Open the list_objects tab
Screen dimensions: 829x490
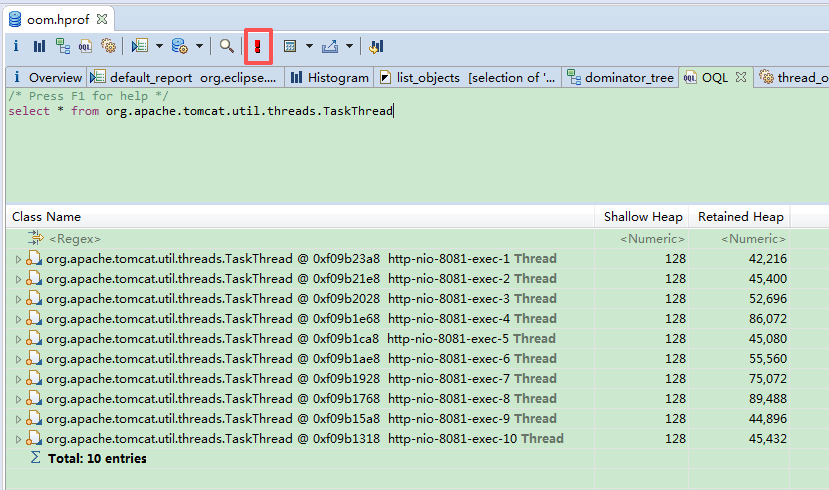pos(467,78)
